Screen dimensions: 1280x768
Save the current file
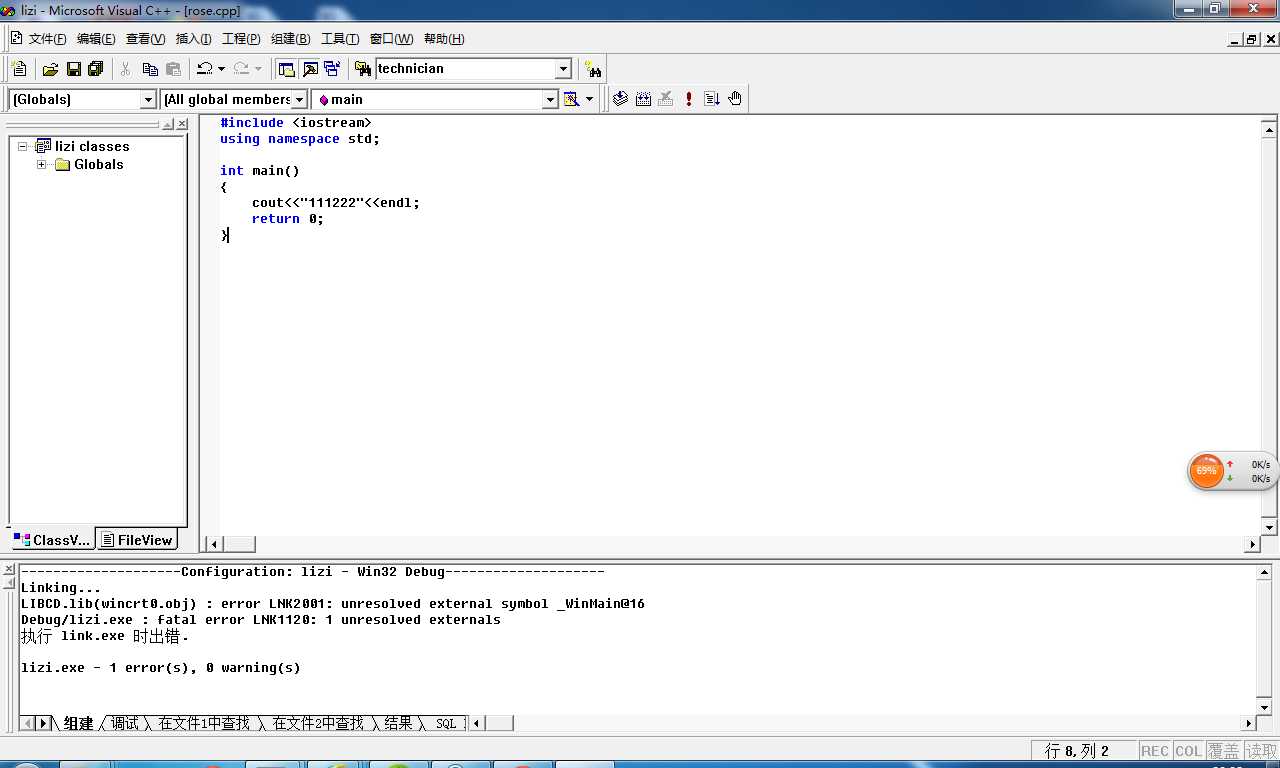tap(73, 69)
